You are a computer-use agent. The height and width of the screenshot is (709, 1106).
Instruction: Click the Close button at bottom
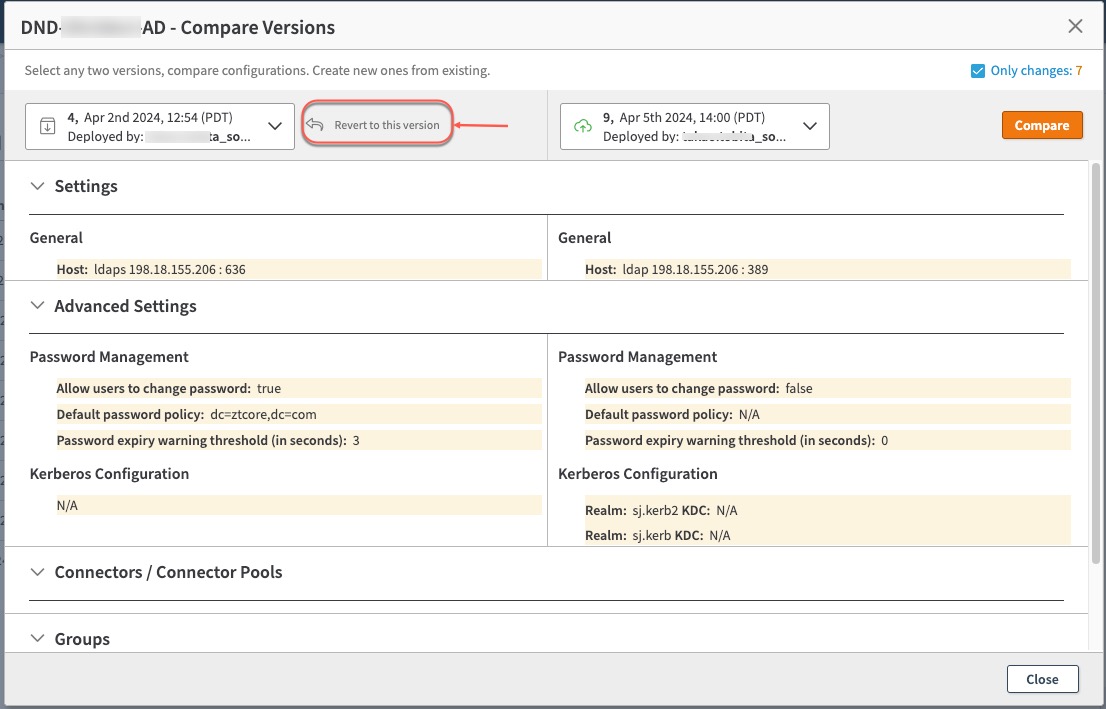tap(1042, 679)
